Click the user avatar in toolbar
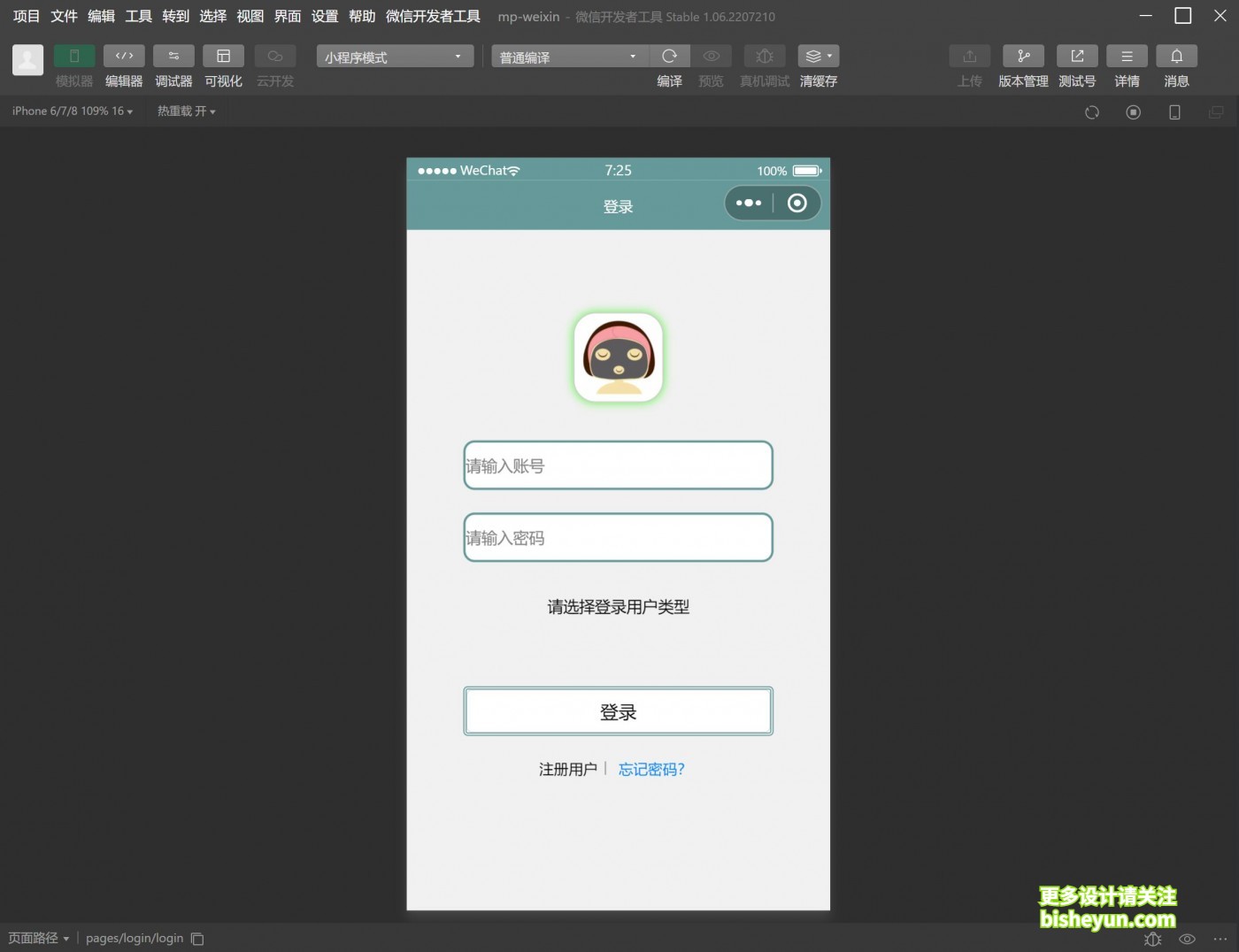The height and width of the screenshot is (952, 1239). point(27,60)
